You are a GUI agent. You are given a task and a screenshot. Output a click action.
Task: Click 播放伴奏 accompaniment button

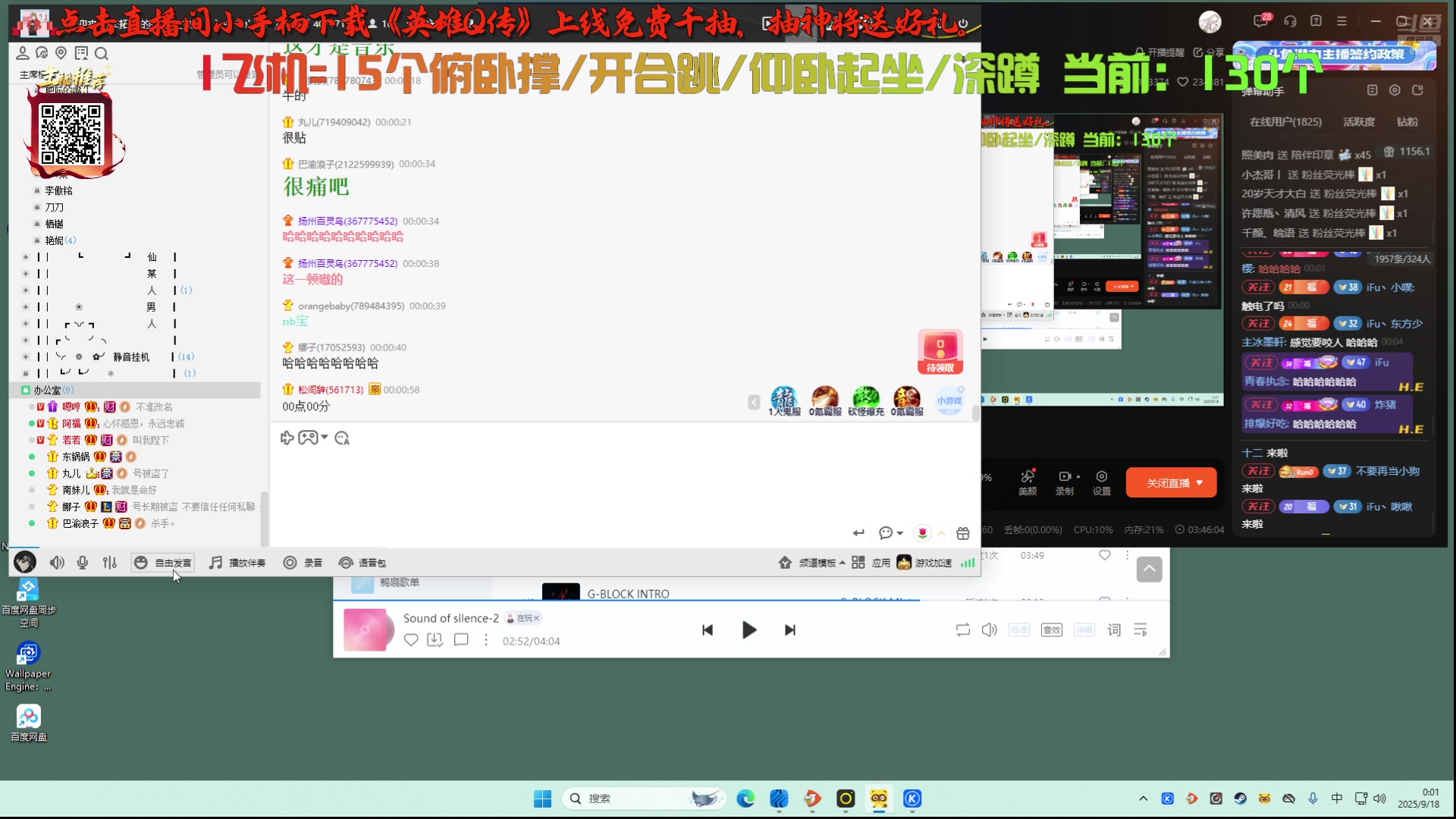pos(237,563)
